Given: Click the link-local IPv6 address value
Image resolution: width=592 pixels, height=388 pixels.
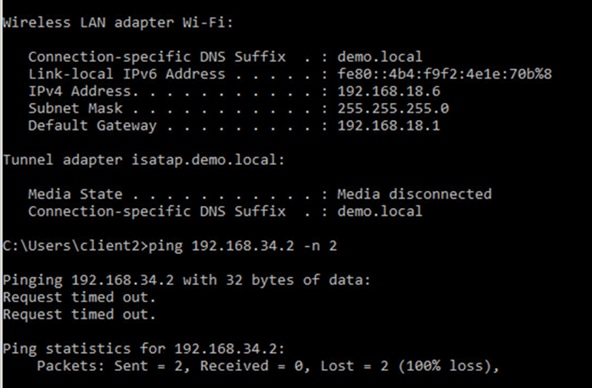Looking at the screenshot, I should [x=444, y=74].
